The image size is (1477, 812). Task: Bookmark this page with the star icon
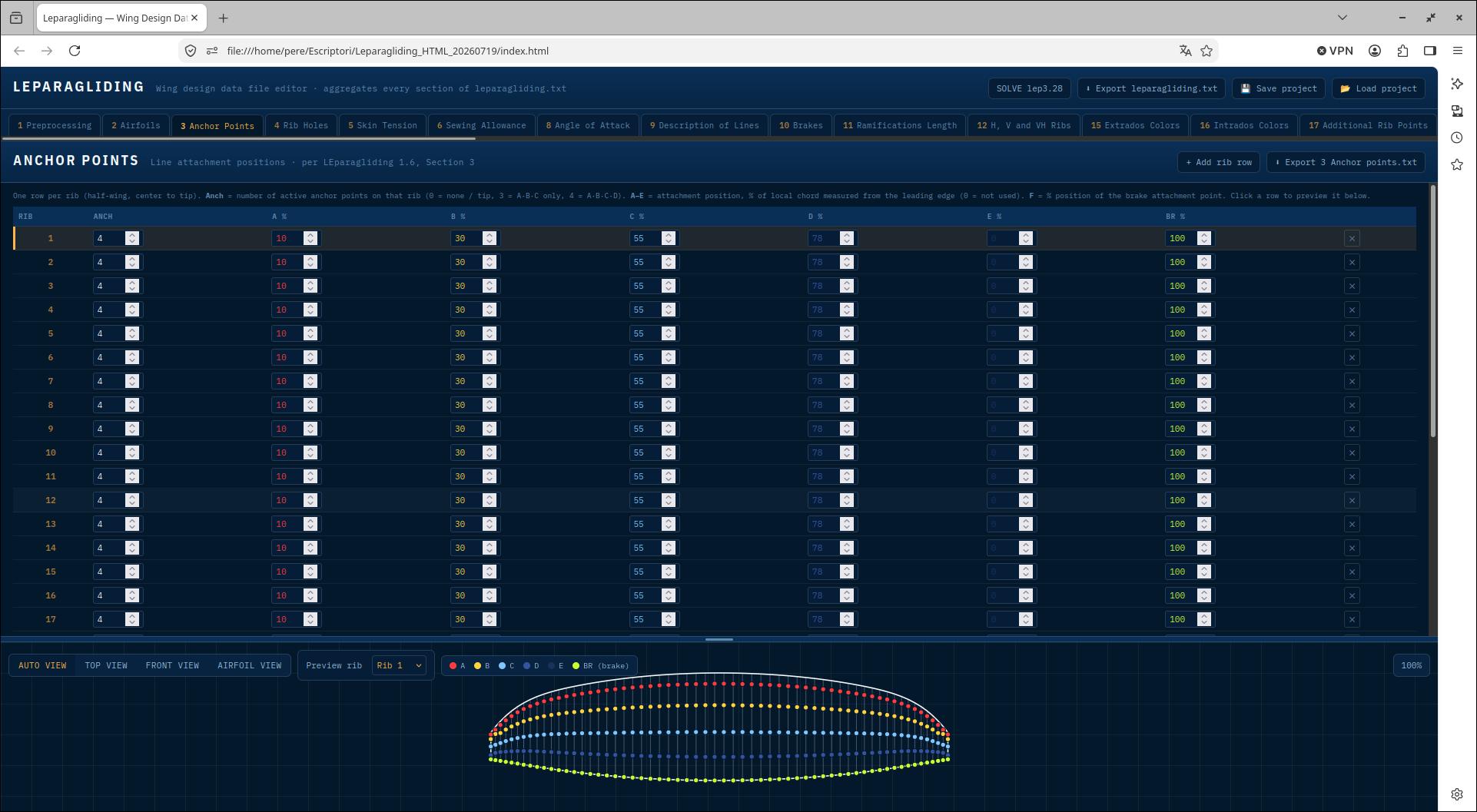click(1206, 51)
